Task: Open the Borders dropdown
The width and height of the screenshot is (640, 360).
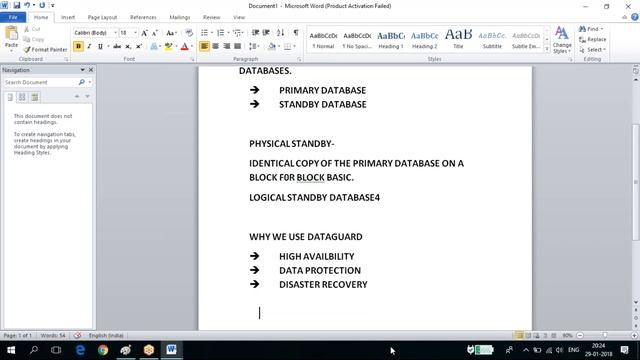Action: [x=295, y=46]
